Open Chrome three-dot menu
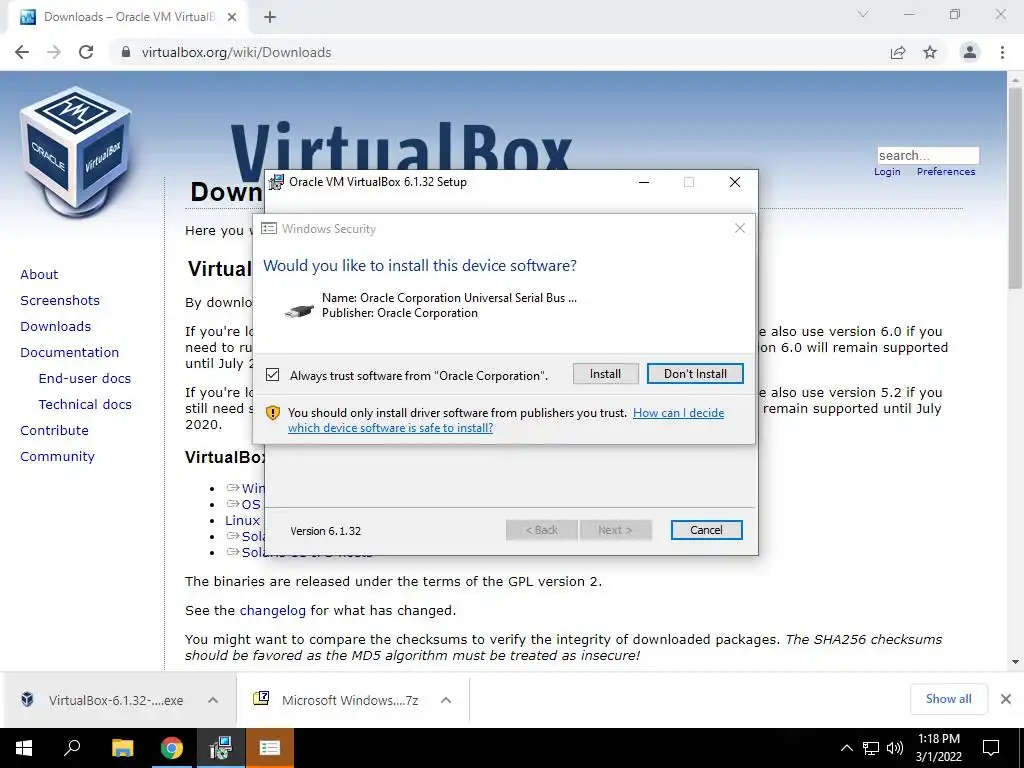 coord(1002,52)
